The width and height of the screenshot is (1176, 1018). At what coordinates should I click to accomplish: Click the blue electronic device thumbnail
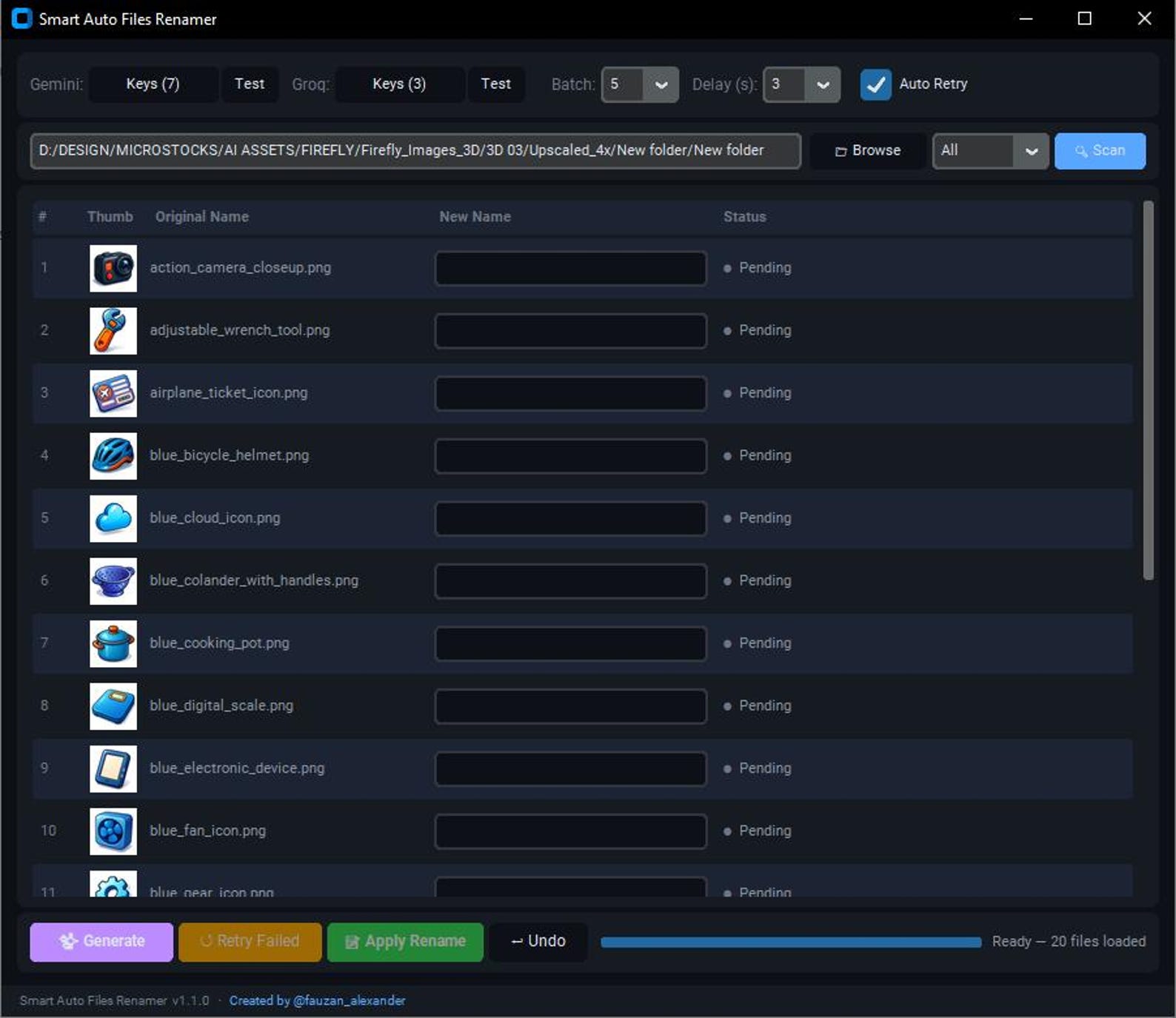[x=113, y=768]
